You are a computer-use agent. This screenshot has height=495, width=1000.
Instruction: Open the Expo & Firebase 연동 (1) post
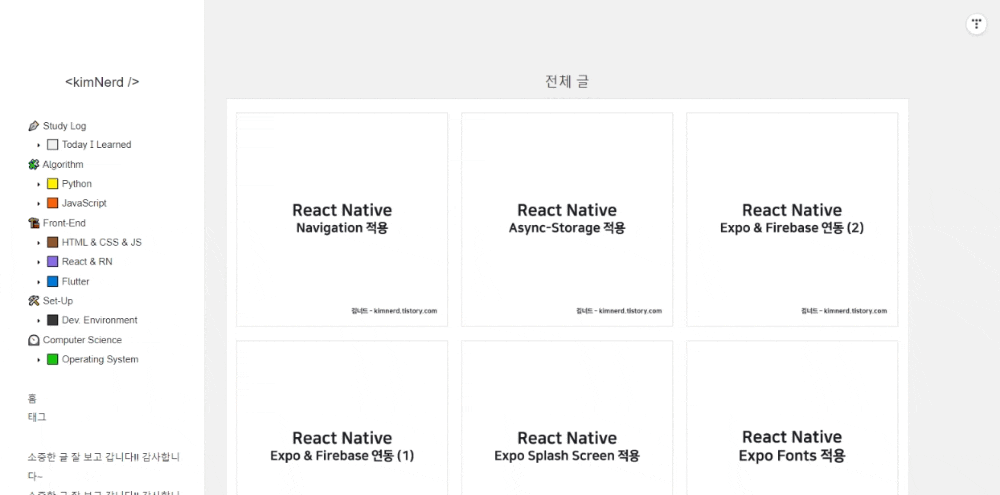click(342, 418)
